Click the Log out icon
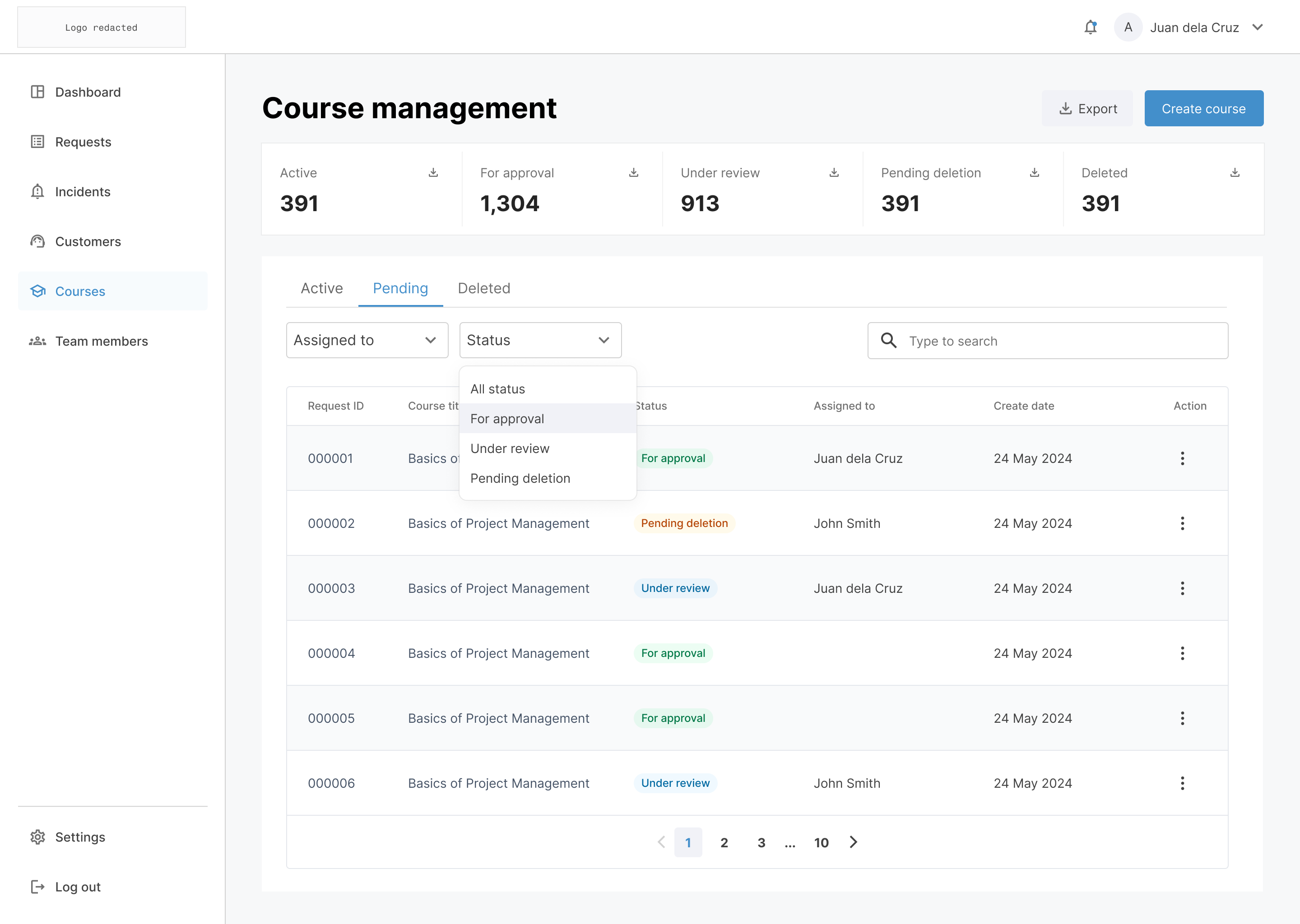Viewport: 1300px width, 924px height. pyautogui.click(x=37, y=887)
